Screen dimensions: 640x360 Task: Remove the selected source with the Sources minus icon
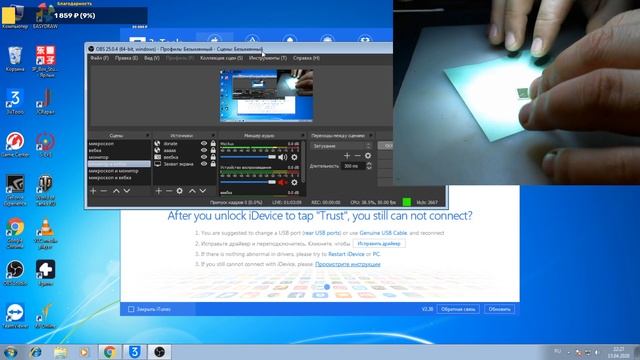click(x=169, y=191)
